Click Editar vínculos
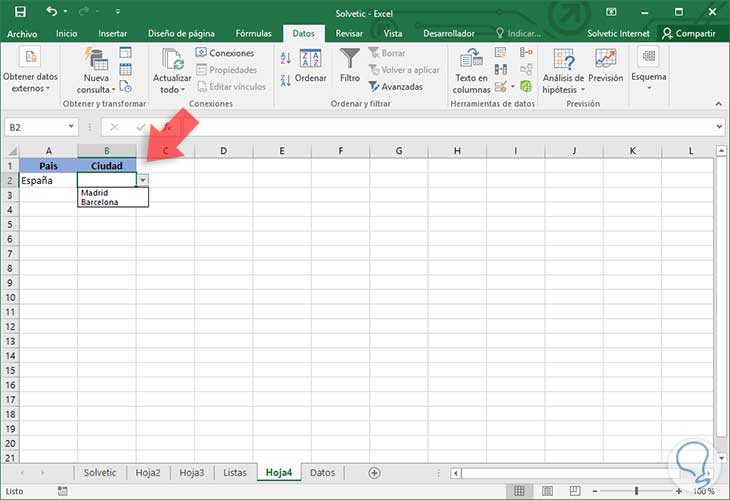730x500 pixels. [x=231, y=87]
